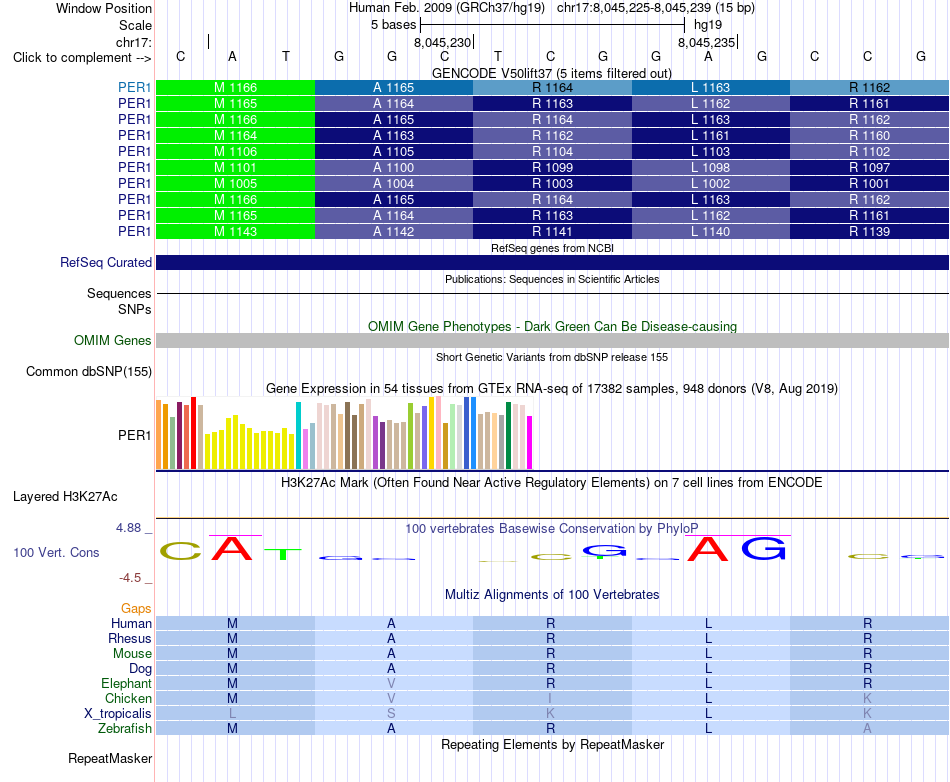Click the Elephant species label

[x=126, y=683]
